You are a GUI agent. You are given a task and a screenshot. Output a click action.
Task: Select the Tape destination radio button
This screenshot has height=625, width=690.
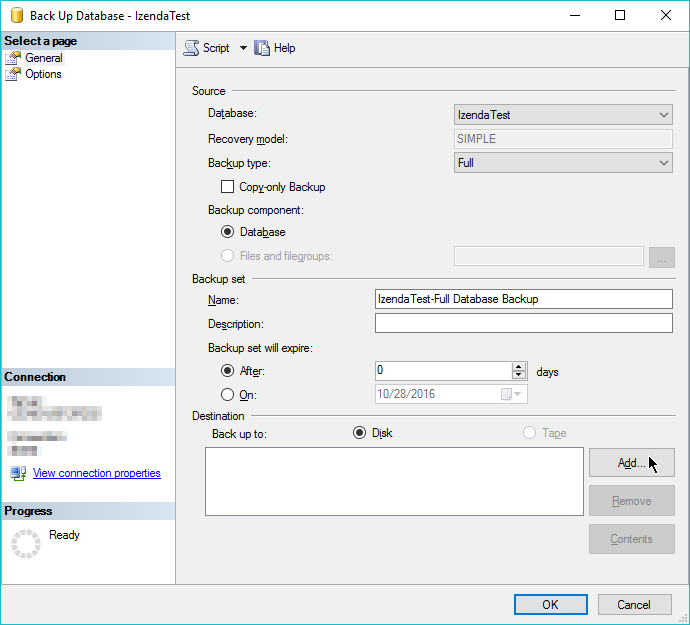[529, 433]
